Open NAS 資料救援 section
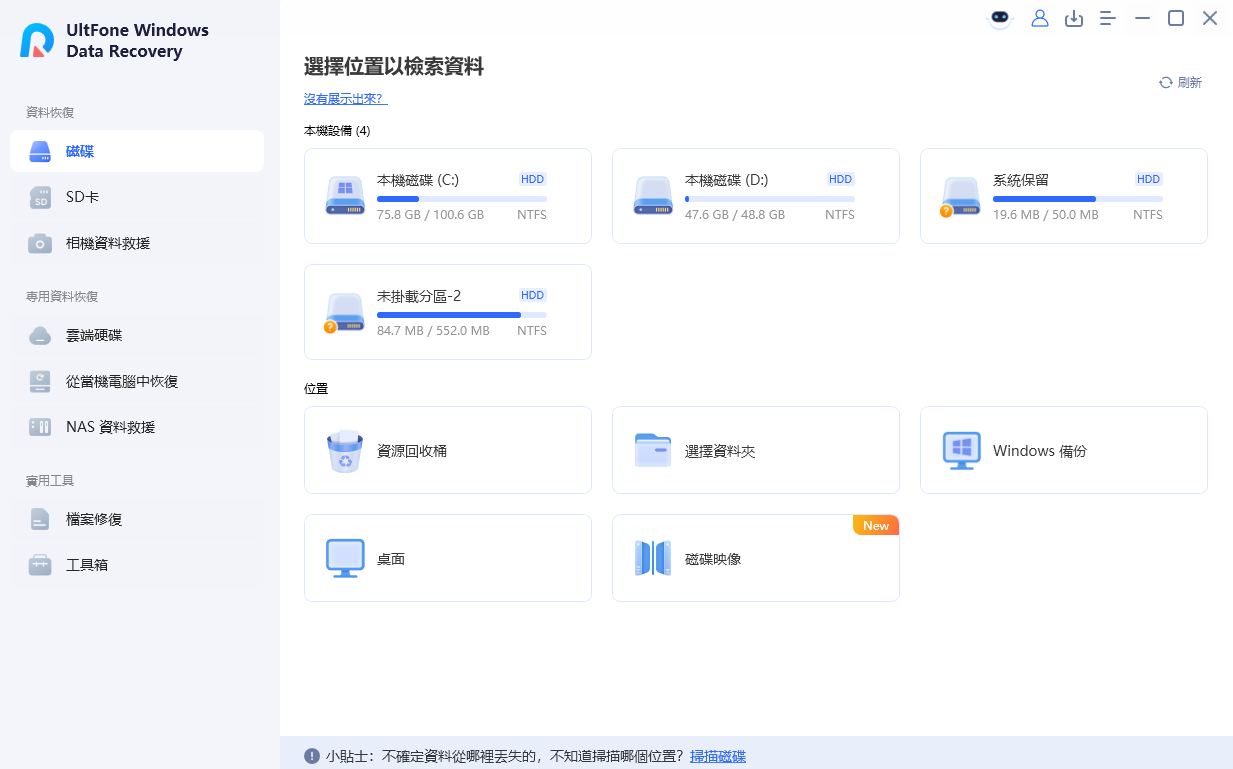The image size is (1233, 769). click(x=137, y=427)
